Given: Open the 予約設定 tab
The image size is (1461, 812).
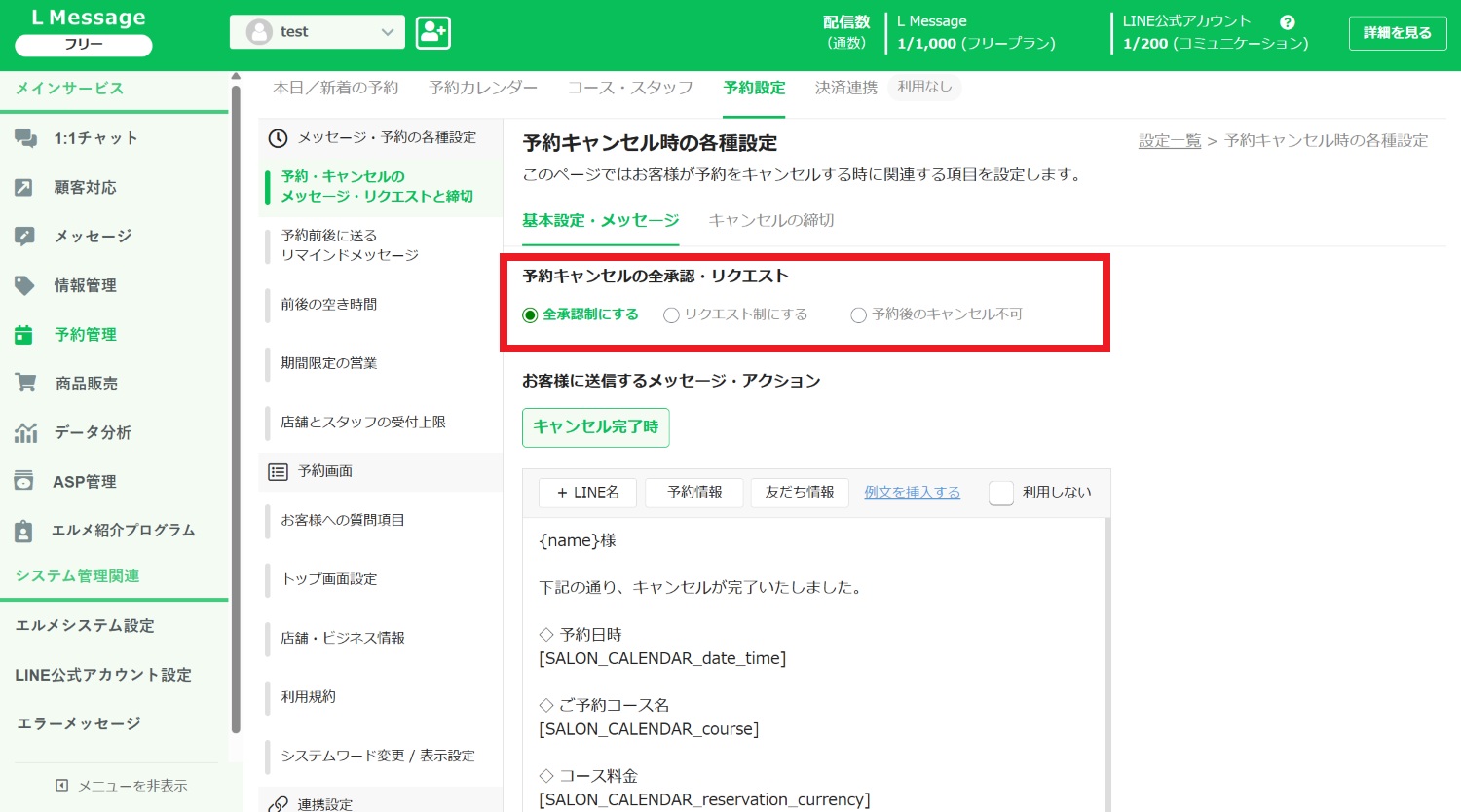Looking at the screenshot, I should pyautogui.click(x=755, y=88).
